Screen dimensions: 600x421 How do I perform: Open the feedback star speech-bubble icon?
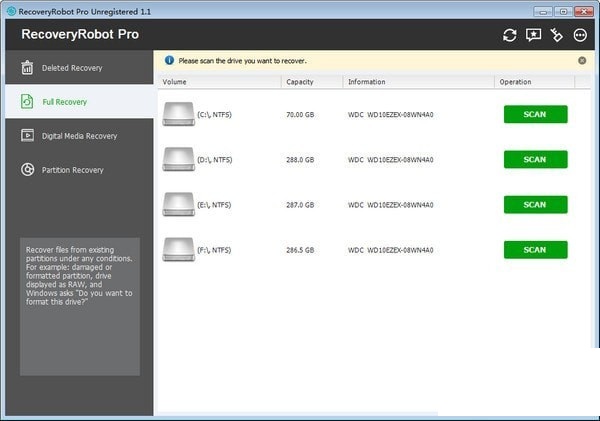pyautogui.click(x=533, y=35)
